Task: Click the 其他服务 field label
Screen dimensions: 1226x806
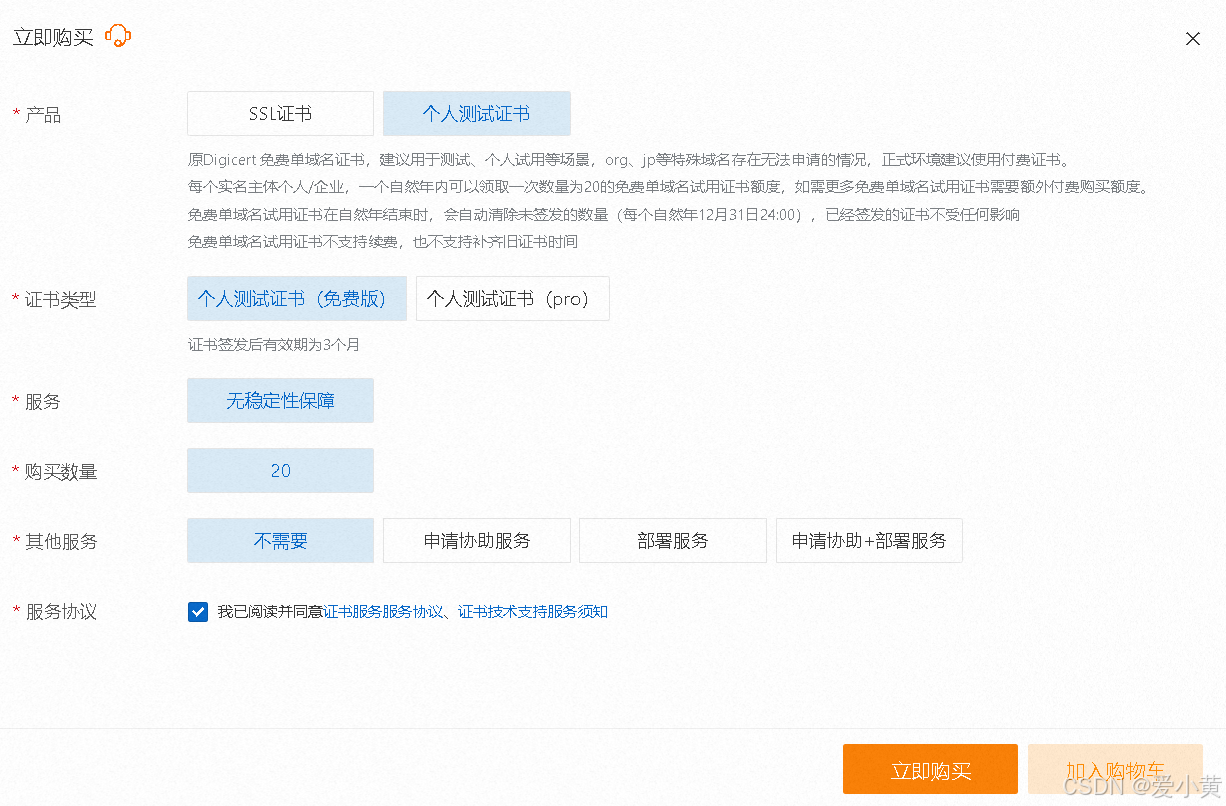Action: point(61,542)
